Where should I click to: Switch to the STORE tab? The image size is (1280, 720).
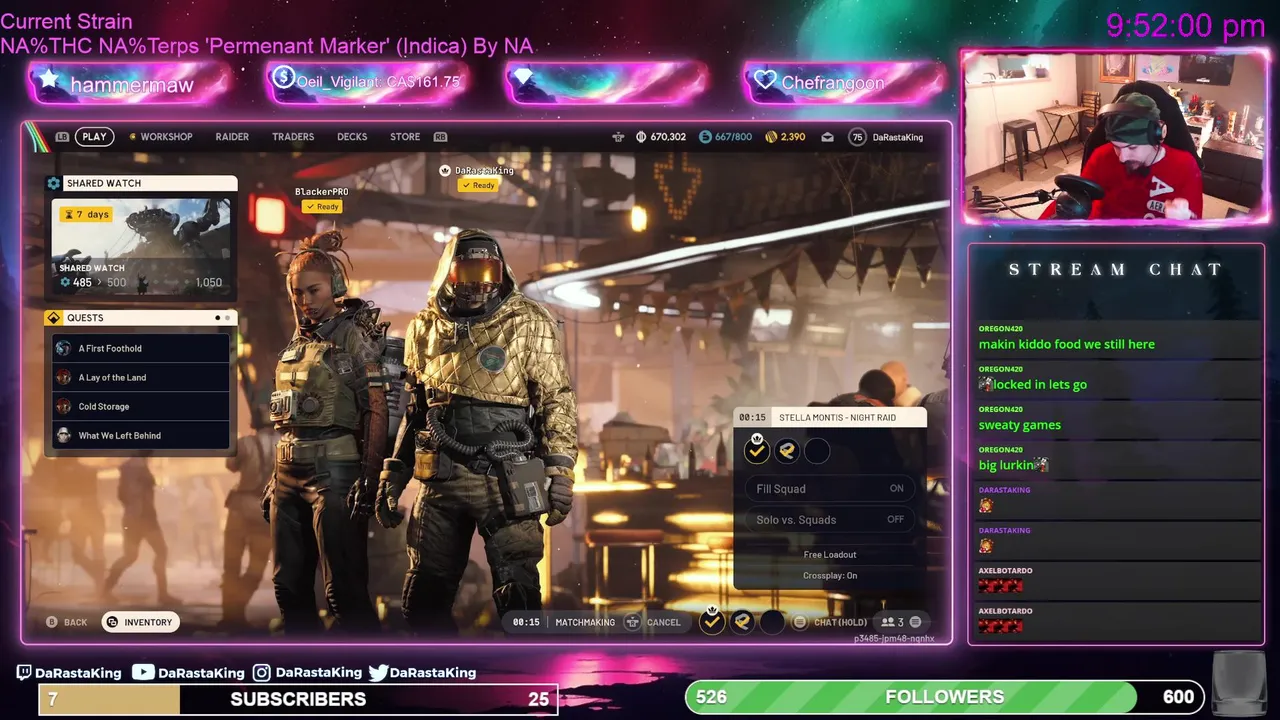405,137
